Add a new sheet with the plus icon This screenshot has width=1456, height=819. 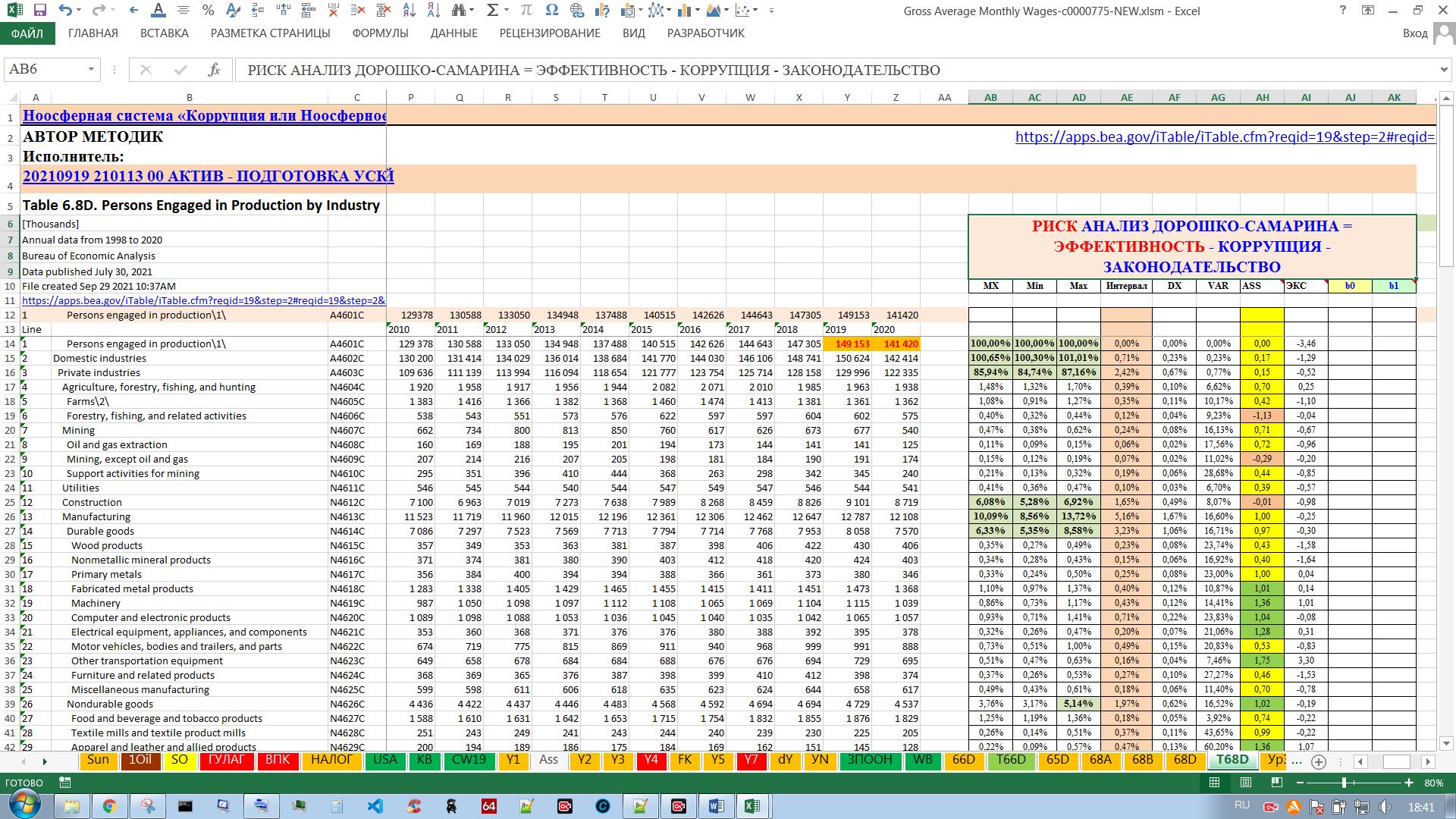(x=1319, y=761)
